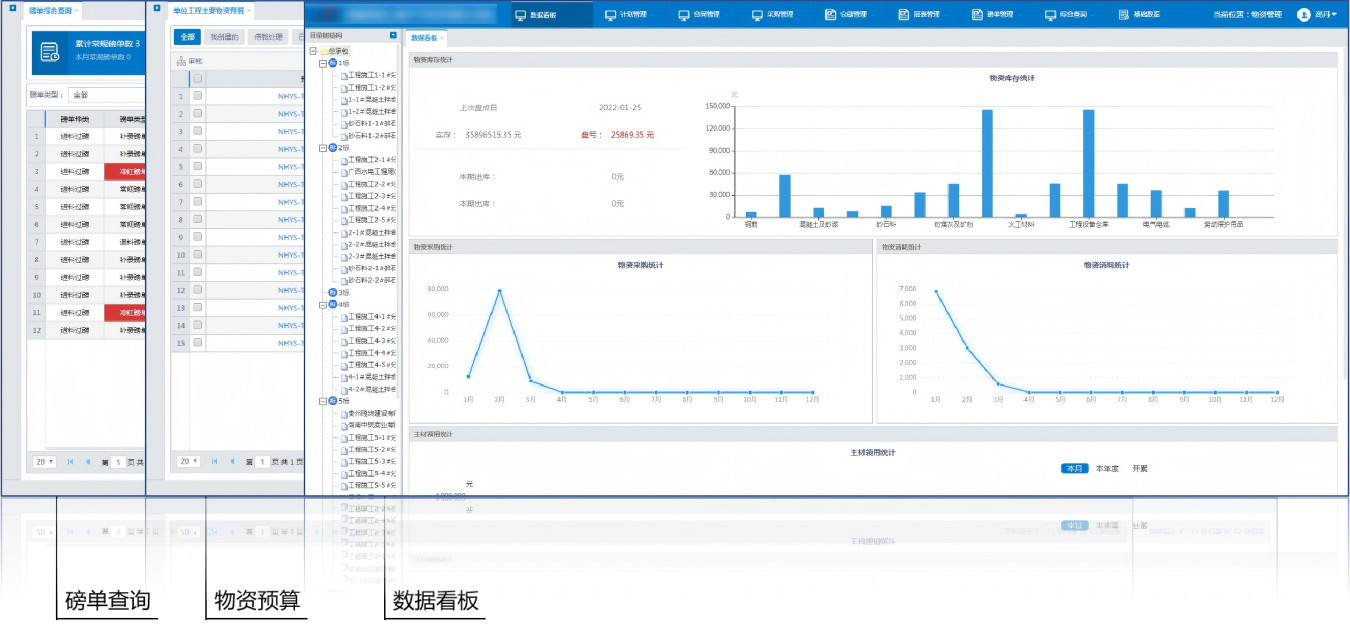1350x640 pixels.
Task: Open the 数据看板 dashboard menu icon
Action: click(519, 15)
